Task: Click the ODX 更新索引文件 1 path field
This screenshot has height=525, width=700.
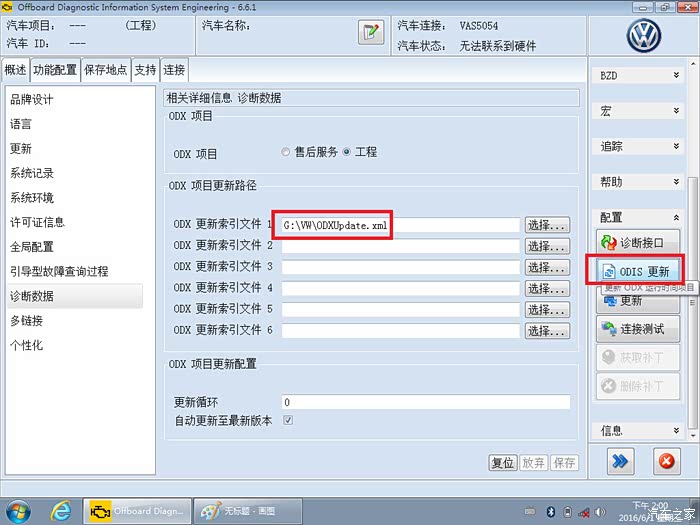Action: tap(400, 225)
